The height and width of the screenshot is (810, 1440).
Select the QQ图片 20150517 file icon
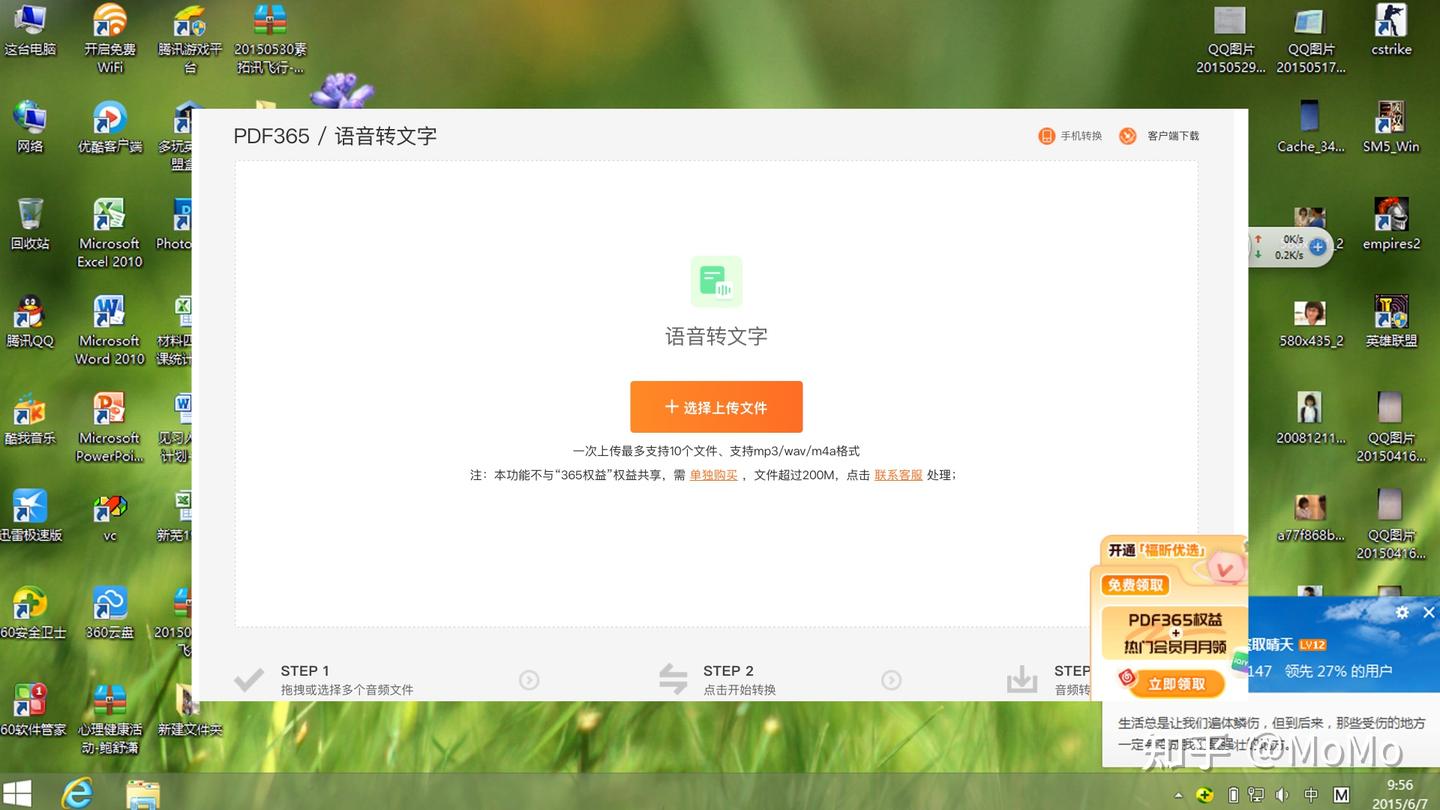click(x=1311, y=38)
